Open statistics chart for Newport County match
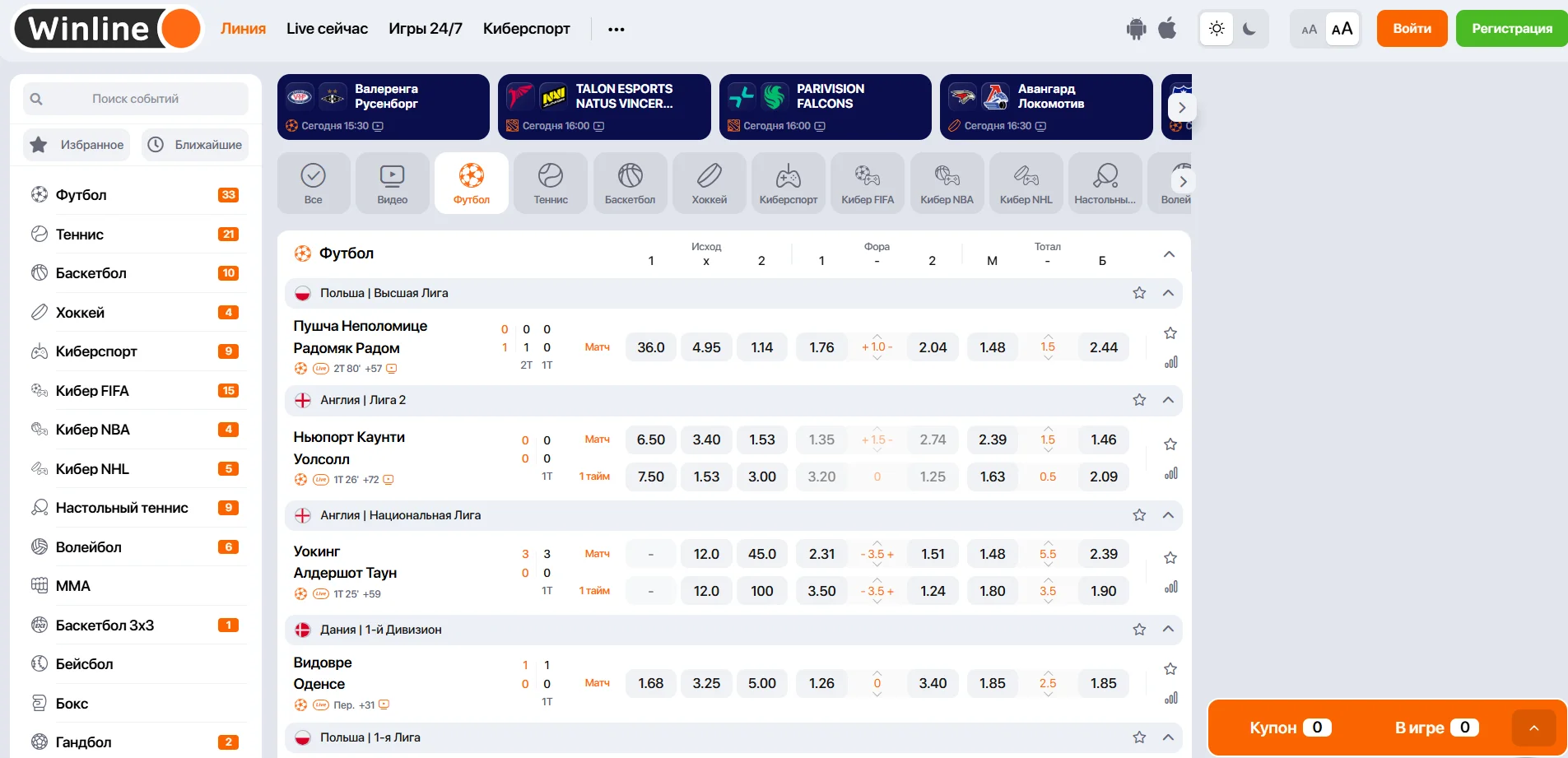Screen dimensions: 1568x758 pos(1170,474)
